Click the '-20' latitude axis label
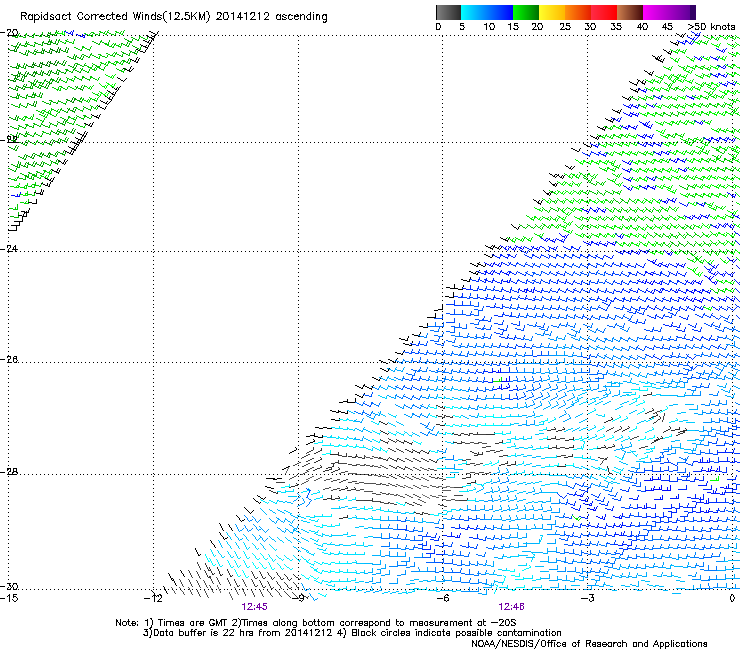 click(9, 33)
